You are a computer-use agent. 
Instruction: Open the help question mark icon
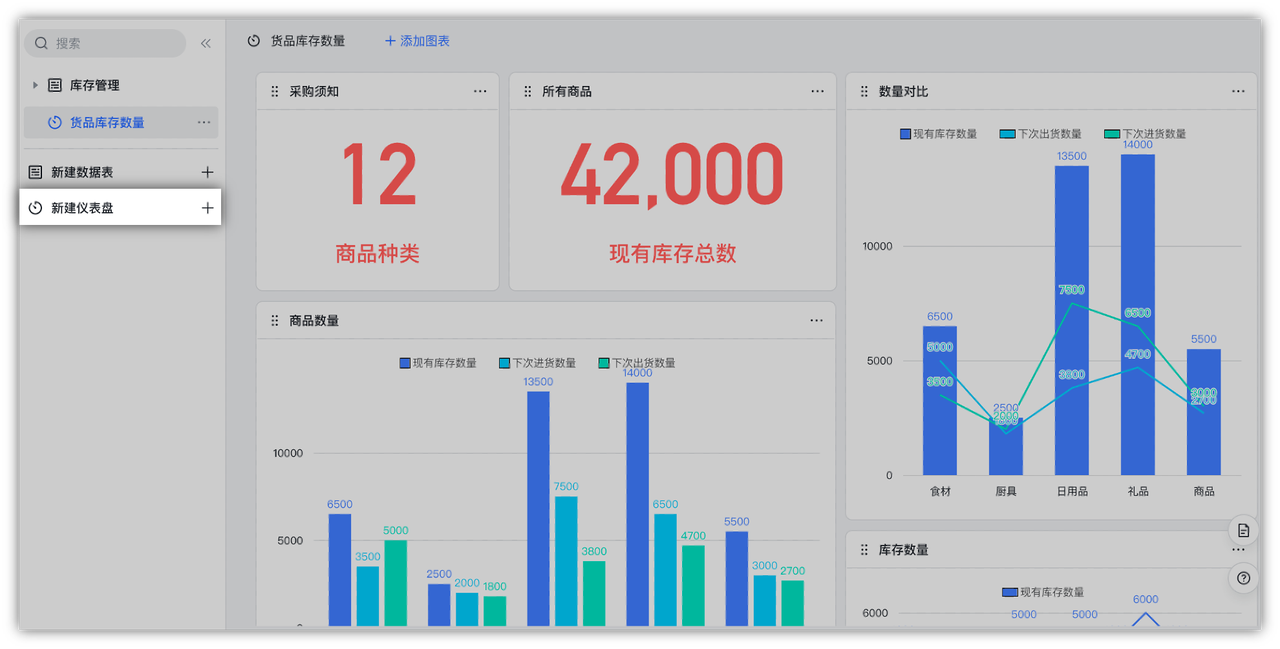point(1243,578)
